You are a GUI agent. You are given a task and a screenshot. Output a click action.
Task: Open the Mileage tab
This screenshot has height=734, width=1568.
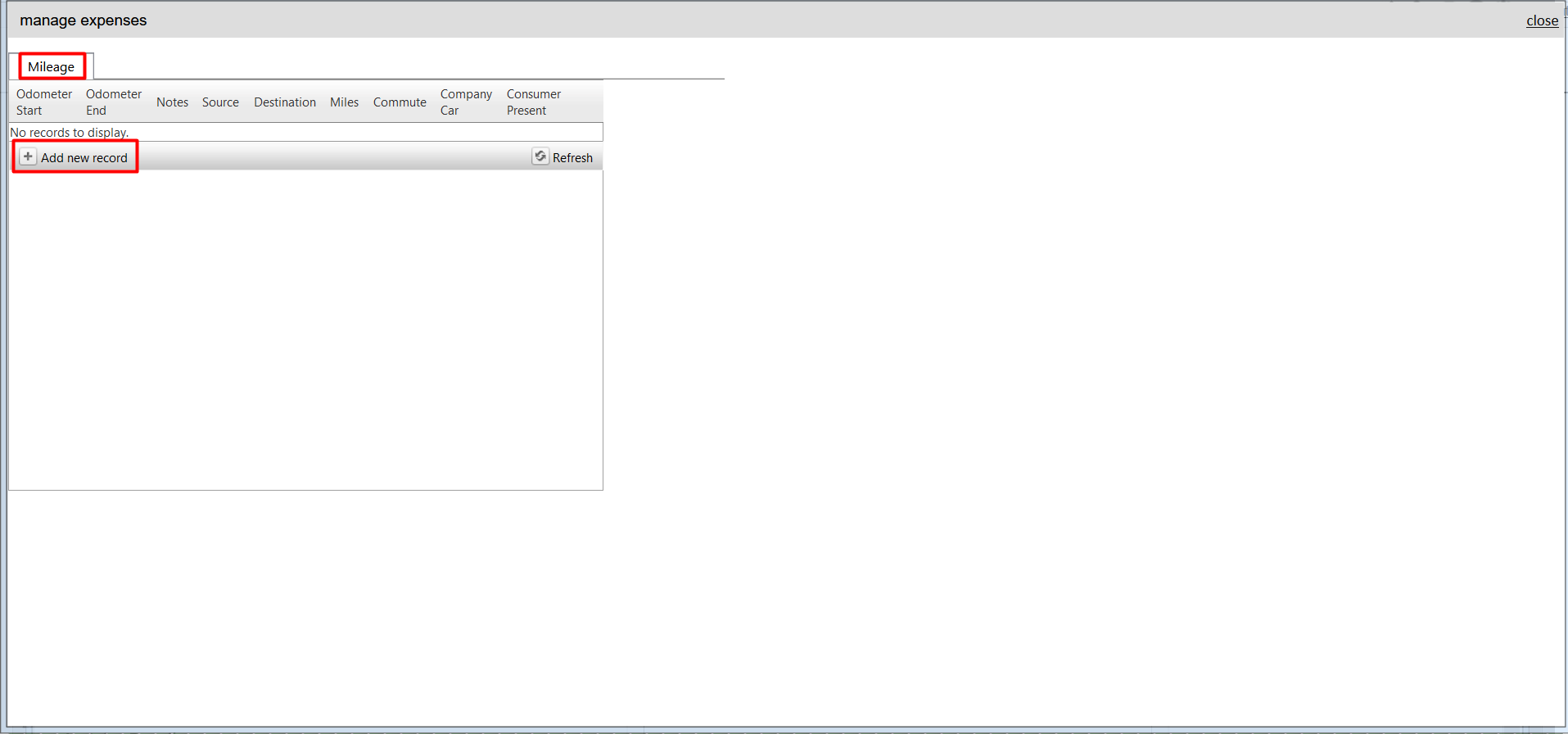coord(52,67)
